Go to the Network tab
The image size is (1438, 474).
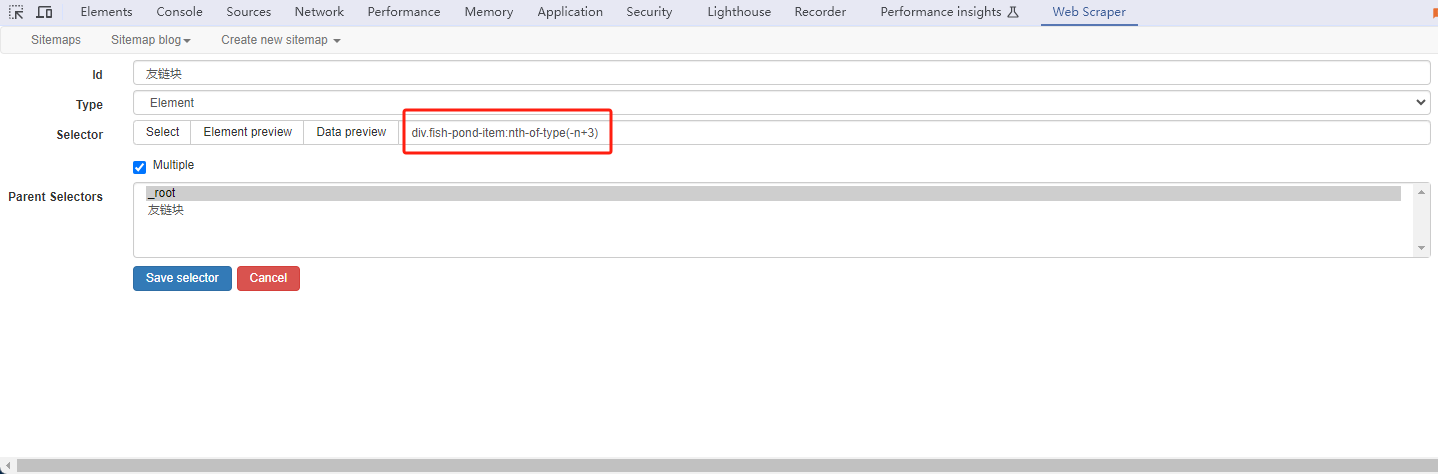click(319, 12)
